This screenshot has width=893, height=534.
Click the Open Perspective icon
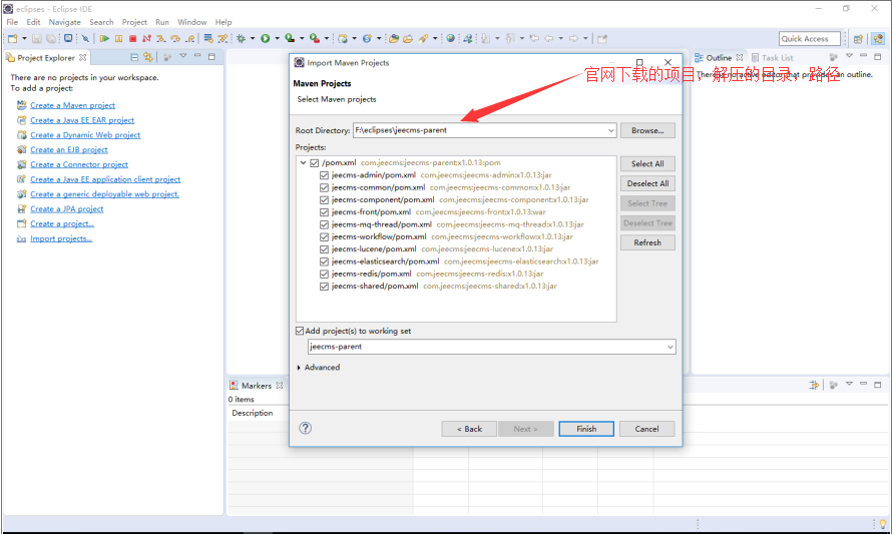(858, 39)
